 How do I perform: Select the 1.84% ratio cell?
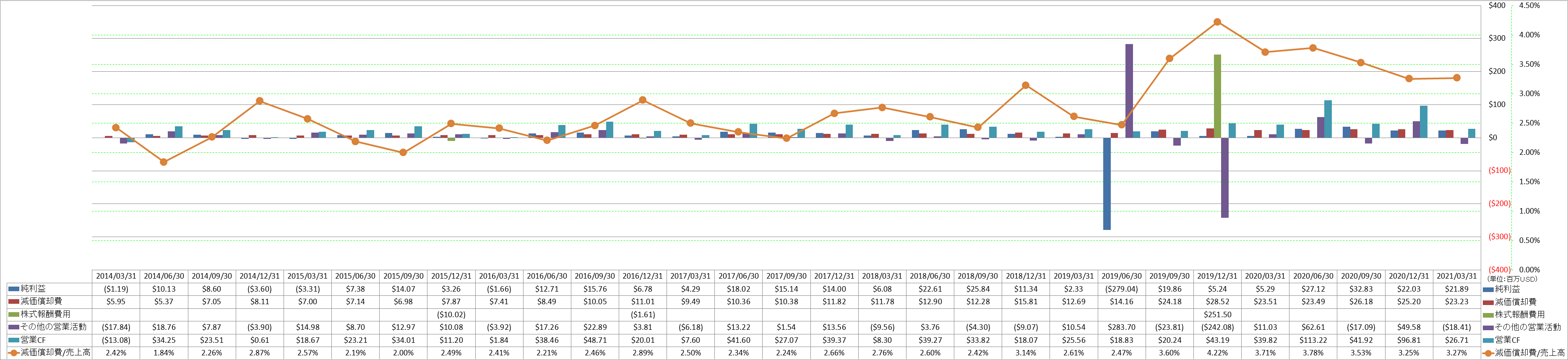[x=164, y=353]
